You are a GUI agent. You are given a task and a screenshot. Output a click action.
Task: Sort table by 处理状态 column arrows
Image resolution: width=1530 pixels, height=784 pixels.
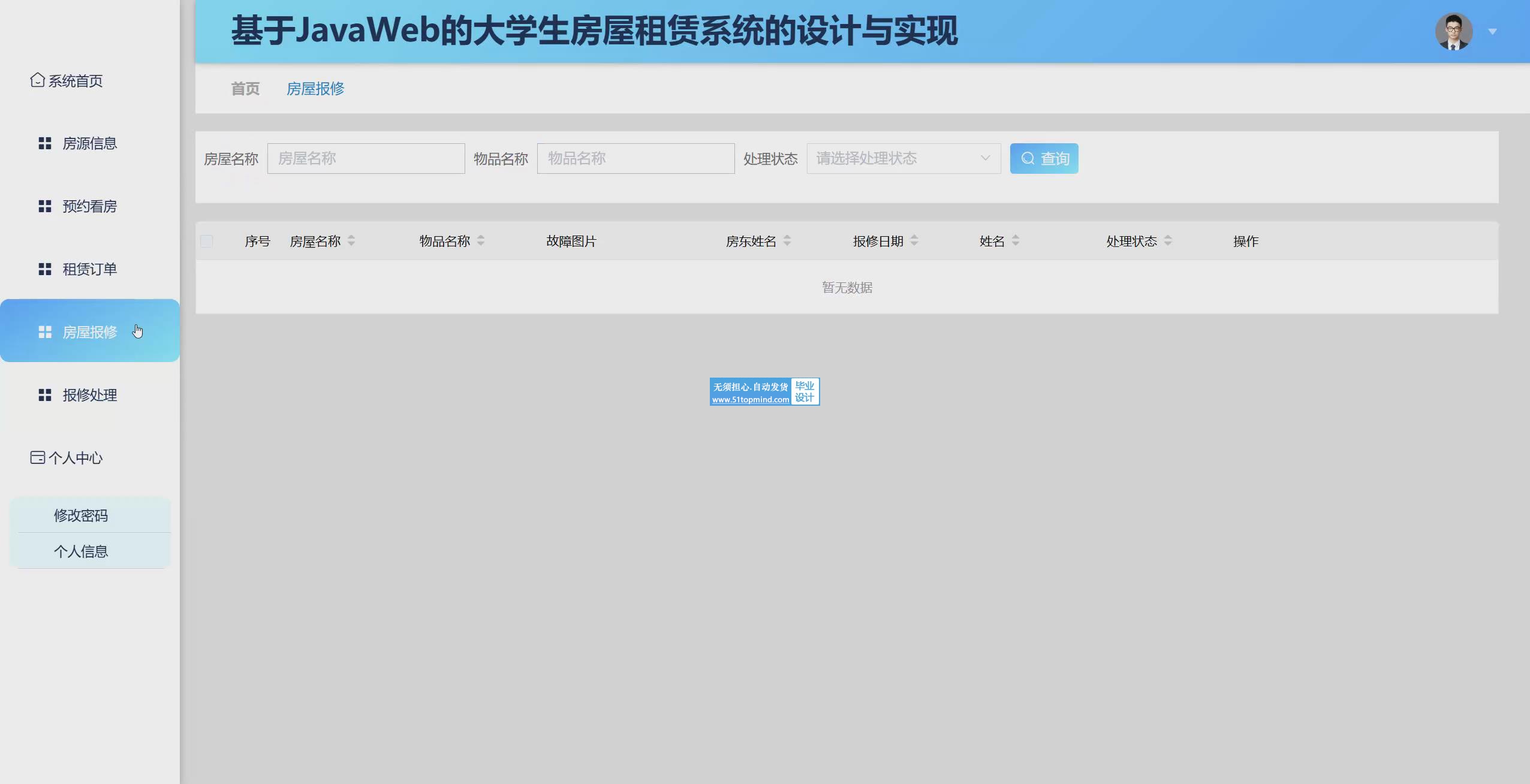pos(1168,241)
